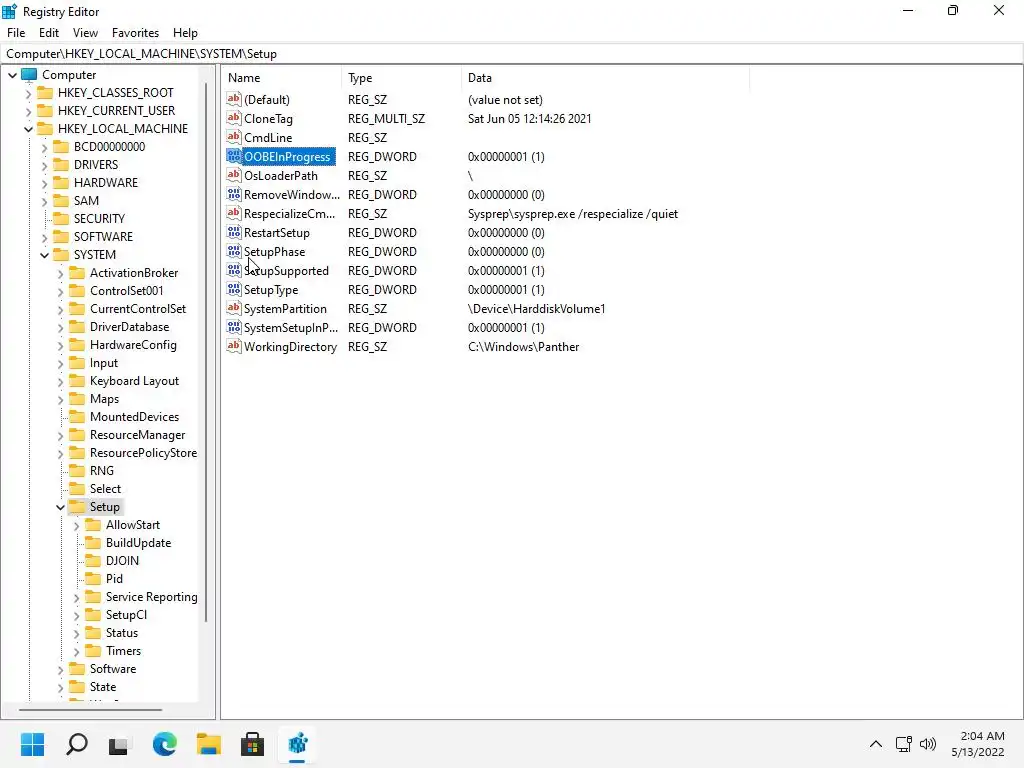Click the WorkingDirectory string icon
This screenshot has width=1024, height=768.
[x=234, y=346]
